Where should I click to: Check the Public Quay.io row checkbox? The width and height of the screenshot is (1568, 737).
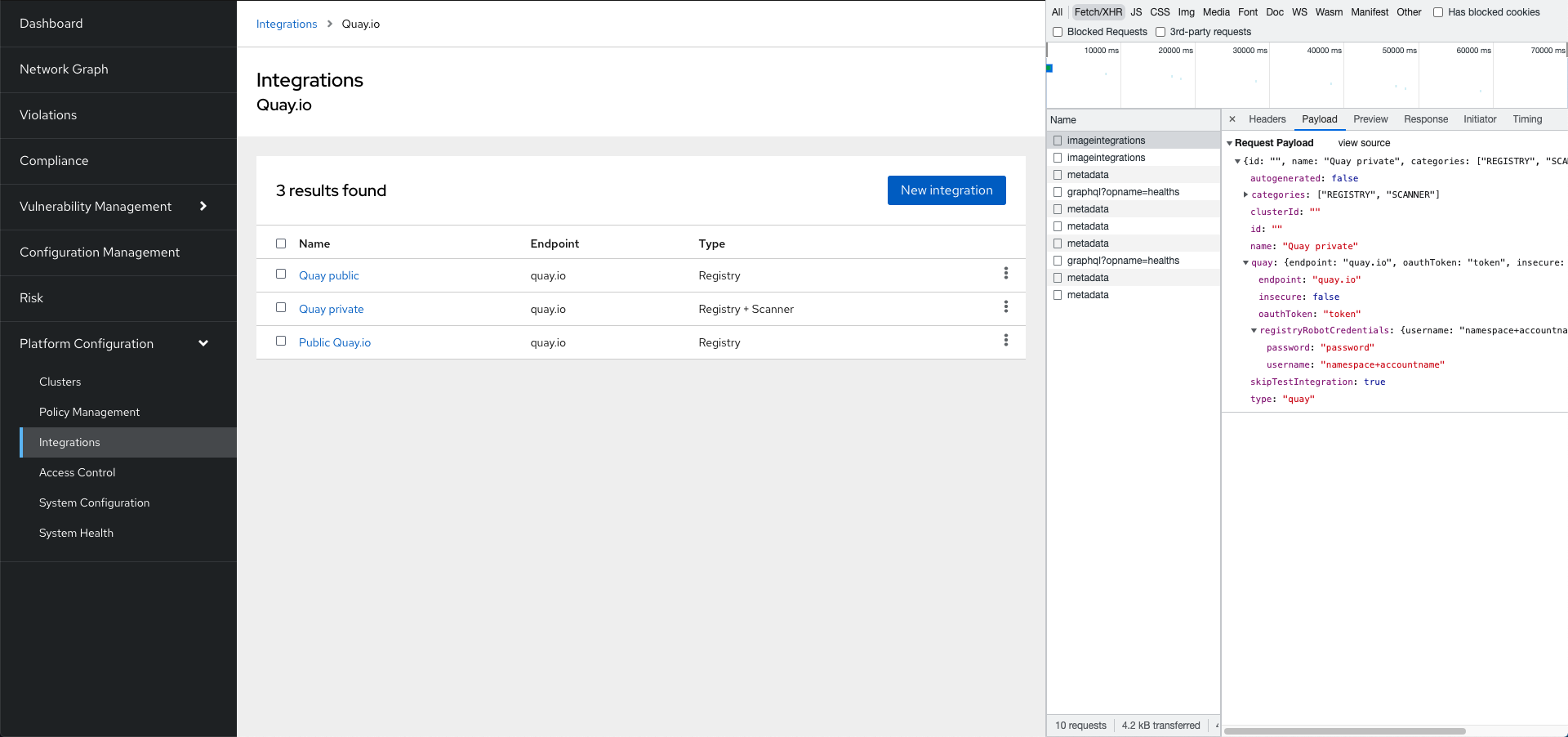[281, 342]
